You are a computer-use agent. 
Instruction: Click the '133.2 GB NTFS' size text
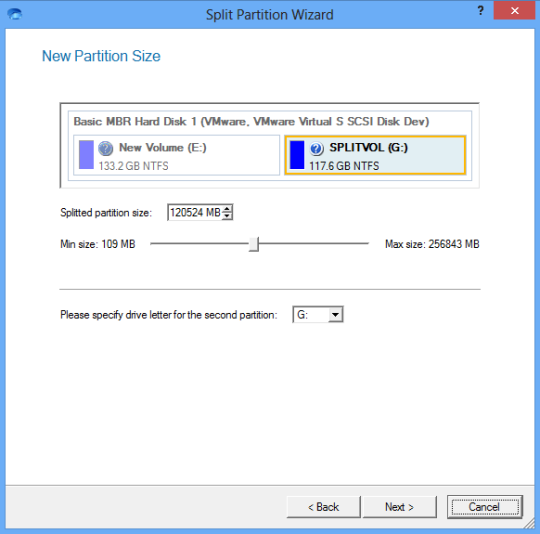click(x=134, y=166)
